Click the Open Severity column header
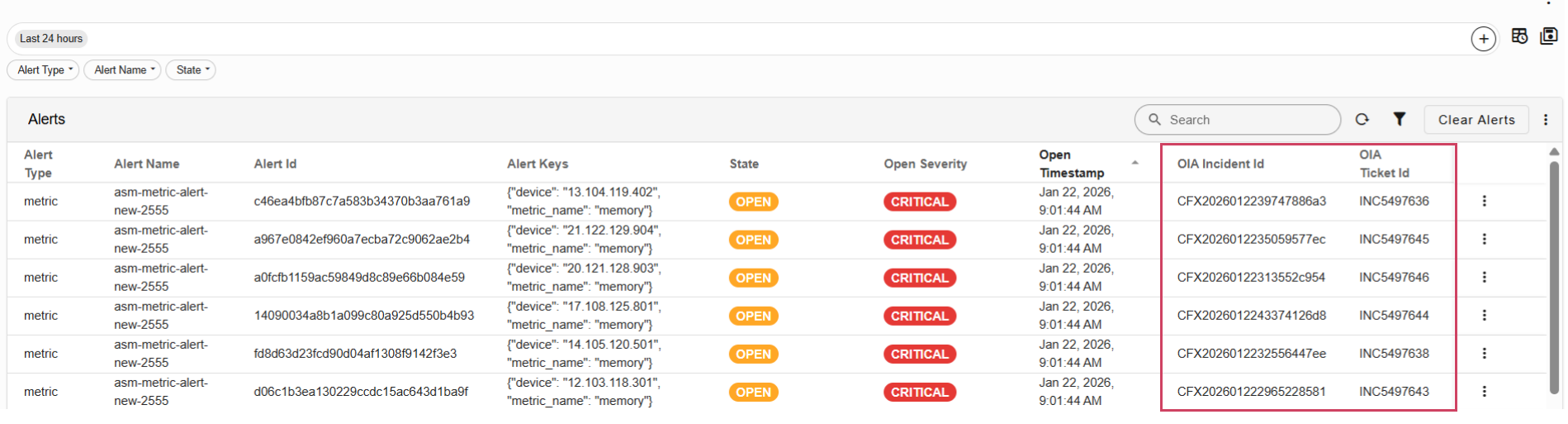The image size is (1568, 424). [925, 164]
